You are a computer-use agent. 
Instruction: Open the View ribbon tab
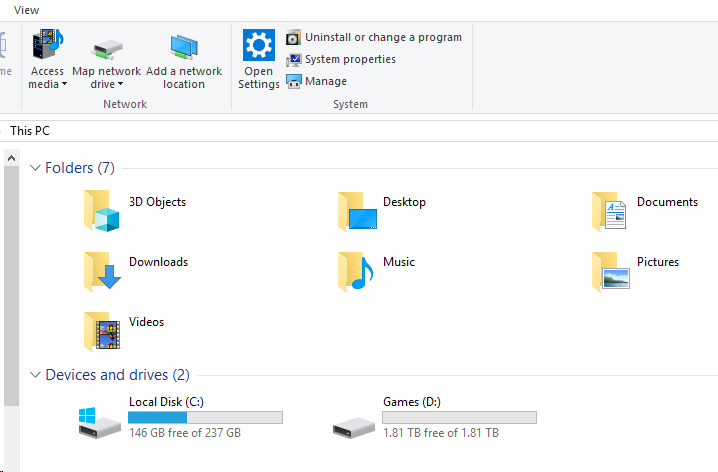click(x=26, y=10)
